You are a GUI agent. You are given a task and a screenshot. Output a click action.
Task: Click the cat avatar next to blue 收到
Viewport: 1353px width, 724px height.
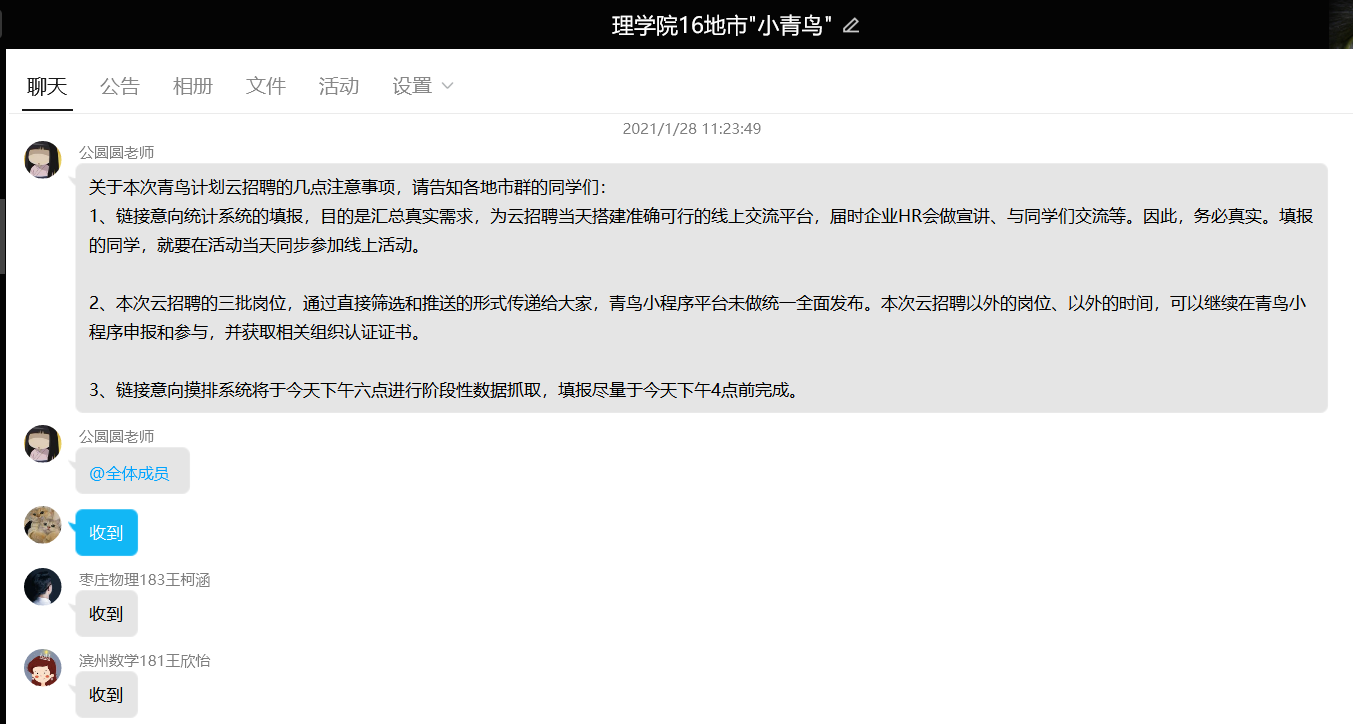[x=43, y=525]
